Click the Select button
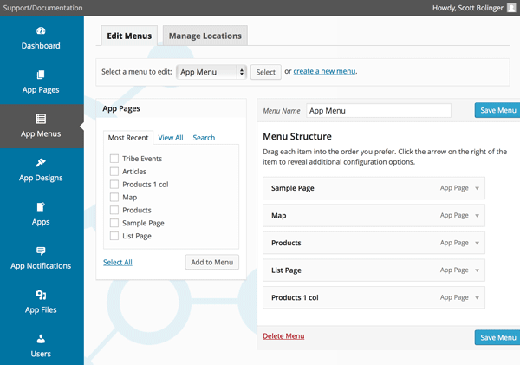520x365 pixels. click(x=266, y=72)
